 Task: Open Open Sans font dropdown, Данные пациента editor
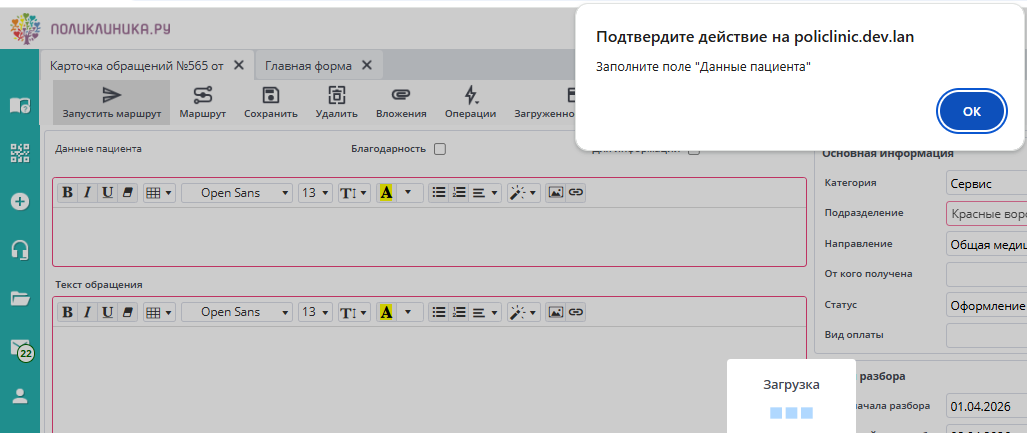237,193
